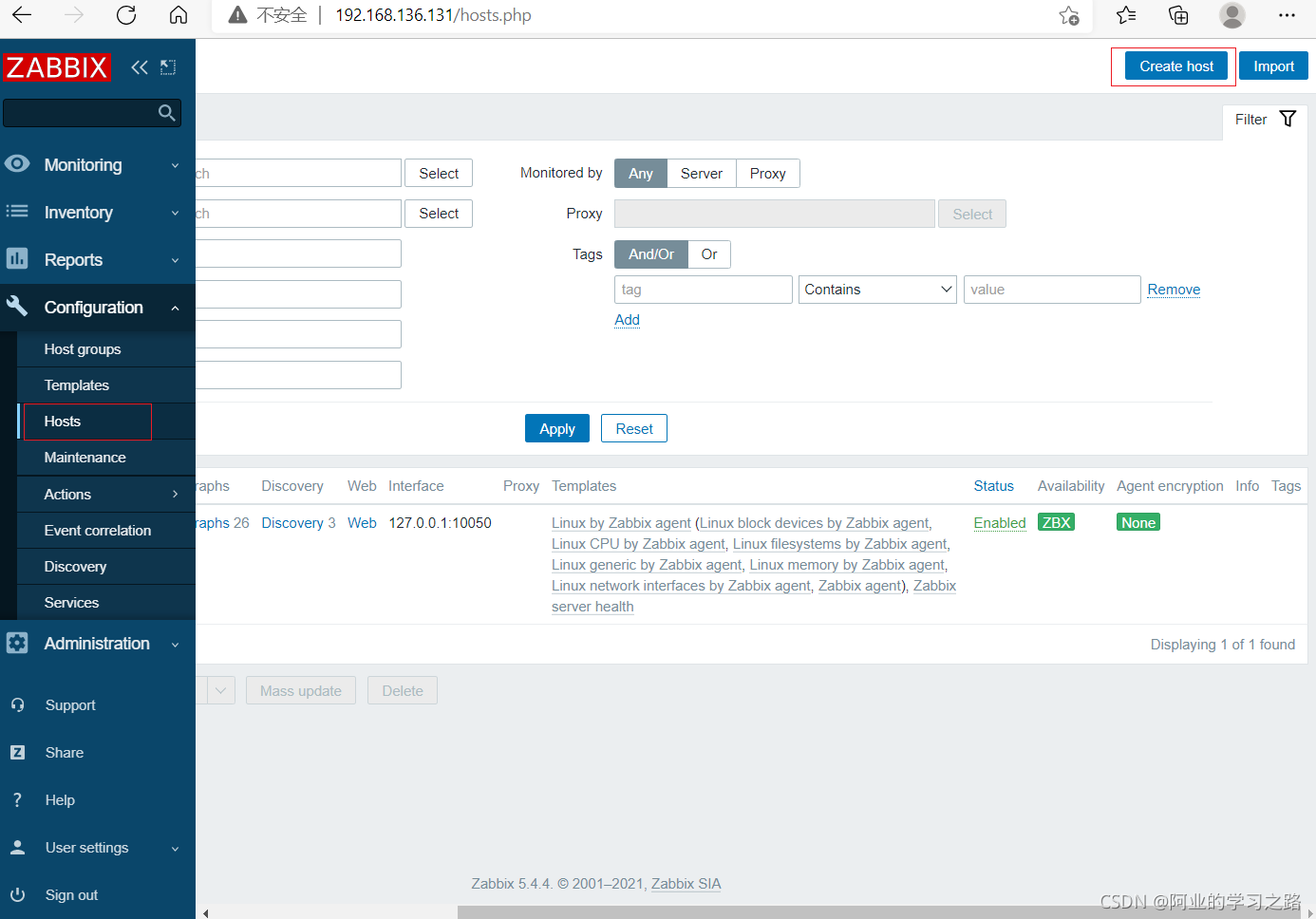Reload the page with refresh icon
This screenshot has width=1316, height=919.
coord(126,15)
